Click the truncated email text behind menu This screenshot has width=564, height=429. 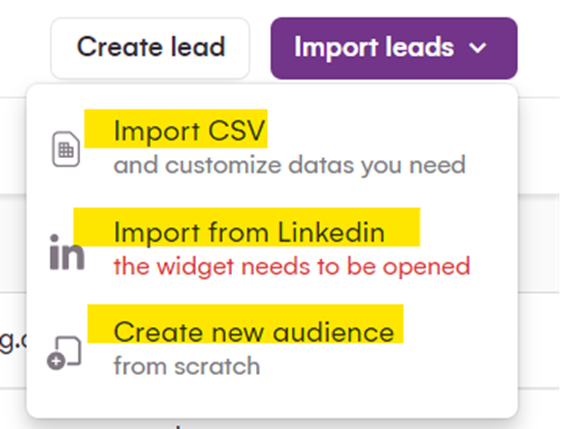click(x=13, y=341)
